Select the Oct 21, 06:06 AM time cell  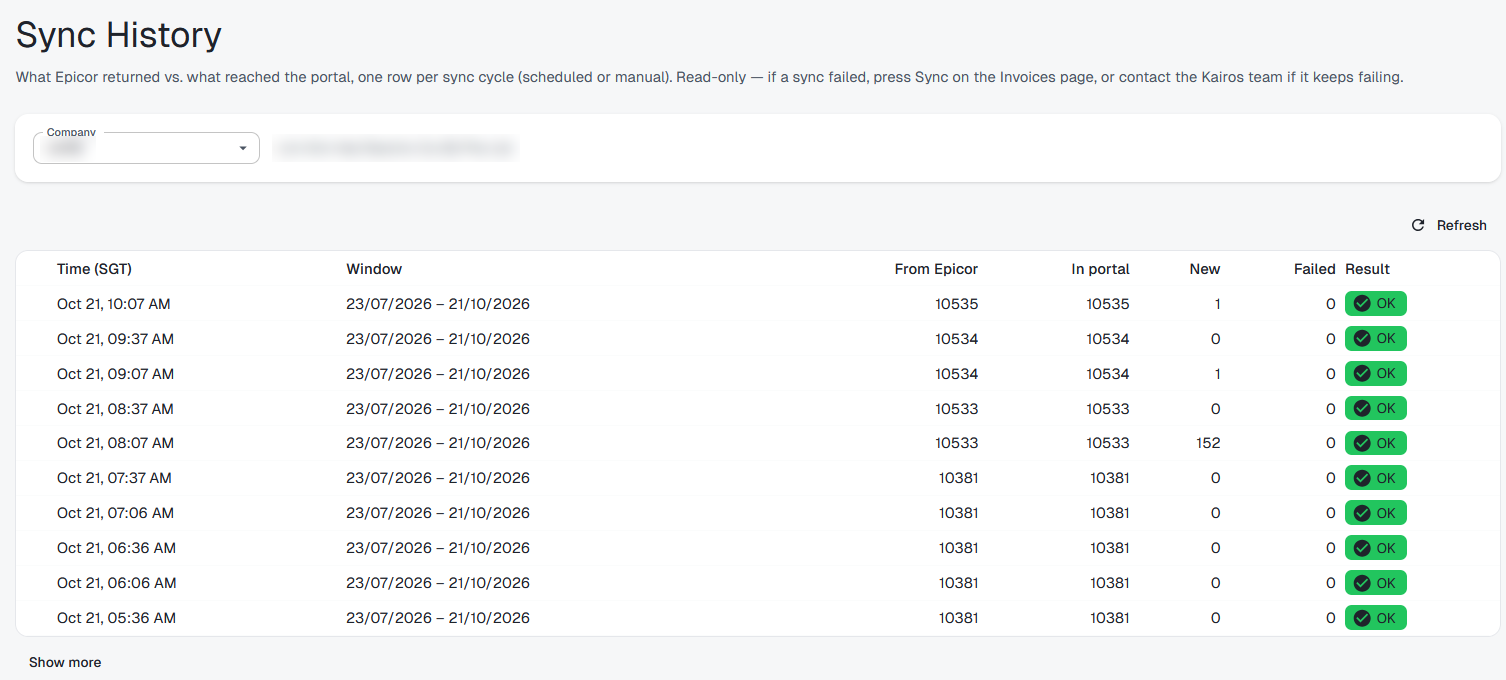116,583
